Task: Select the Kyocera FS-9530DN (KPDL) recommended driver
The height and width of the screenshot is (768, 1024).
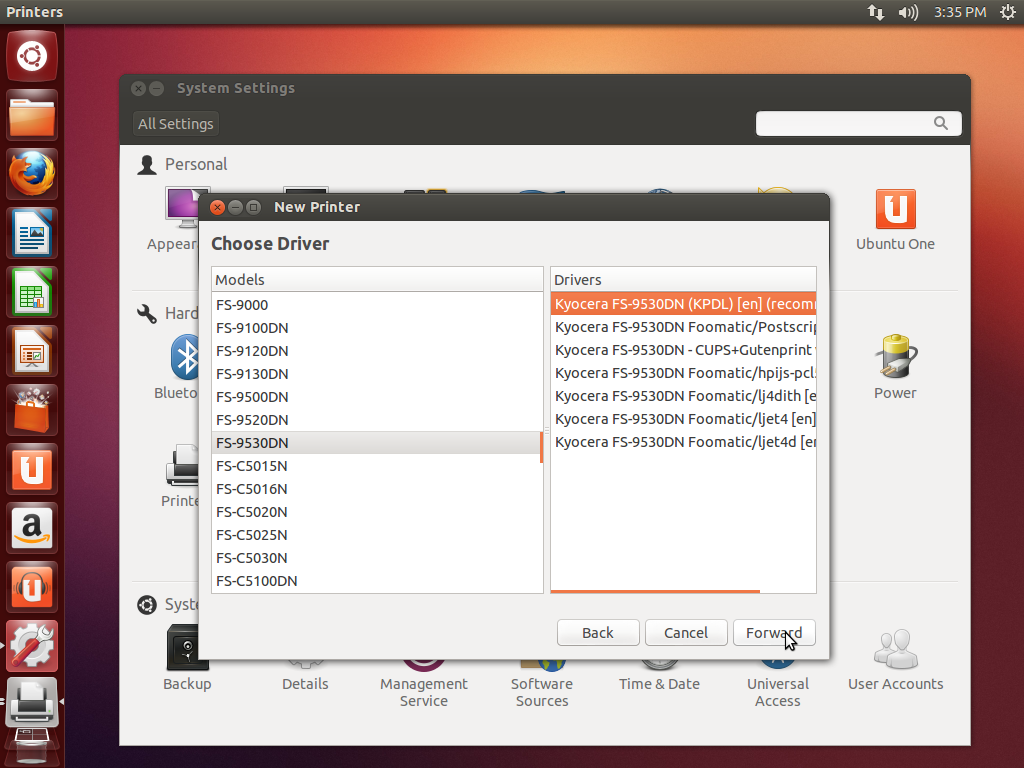Action: tap(683, 304)
